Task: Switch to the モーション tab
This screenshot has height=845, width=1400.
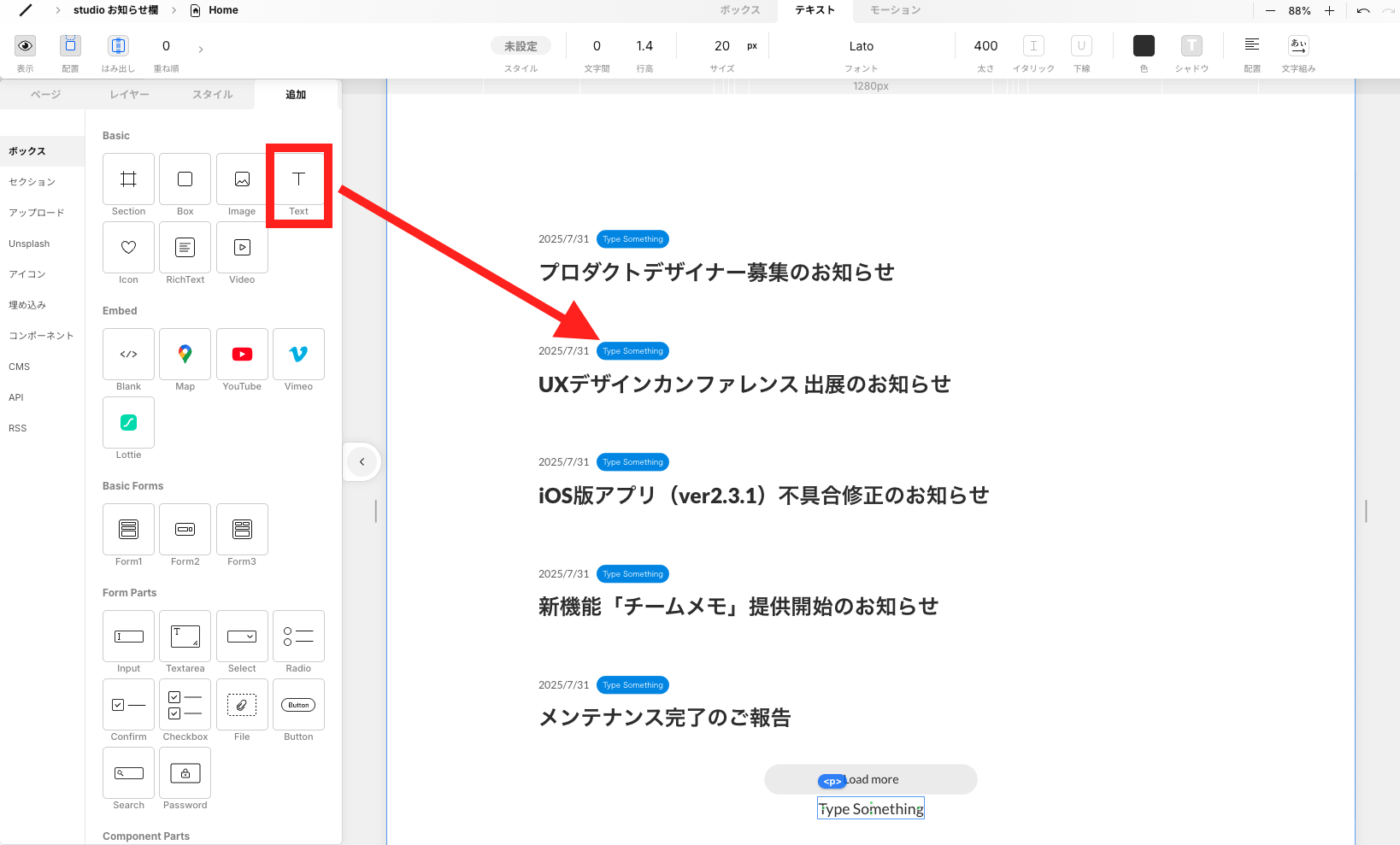Action: point(894,10)
